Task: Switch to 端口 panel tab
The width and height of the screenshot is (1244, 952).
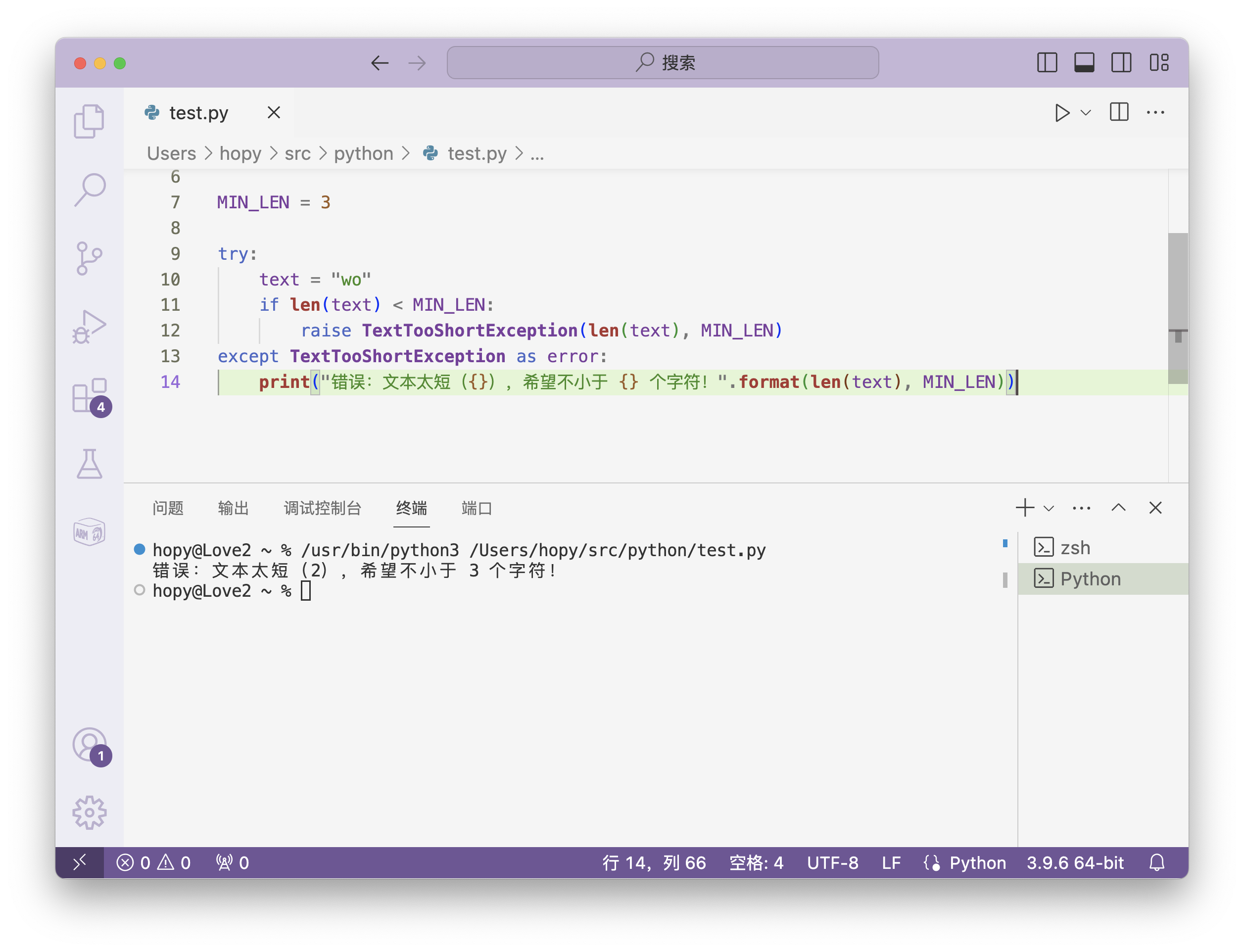Action: click(x=477, y=508)
